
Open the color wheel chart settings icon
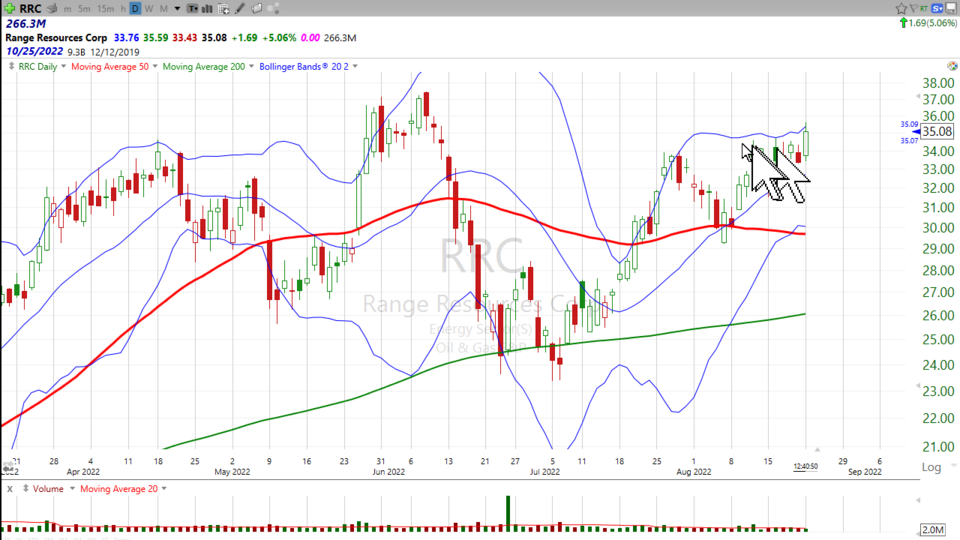(x=951, y=66)
